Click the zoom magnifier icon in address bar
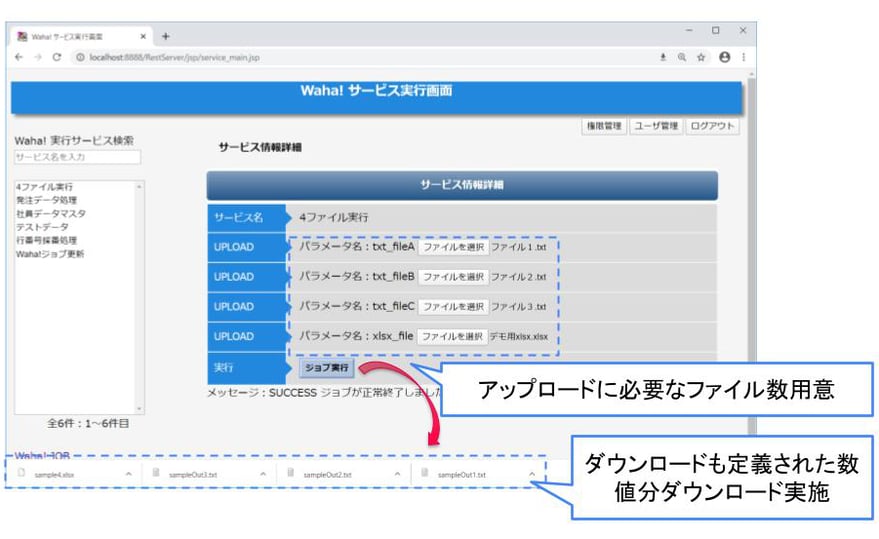The height and width of the screenshot is (539, 879). click(x=682, y=57)
